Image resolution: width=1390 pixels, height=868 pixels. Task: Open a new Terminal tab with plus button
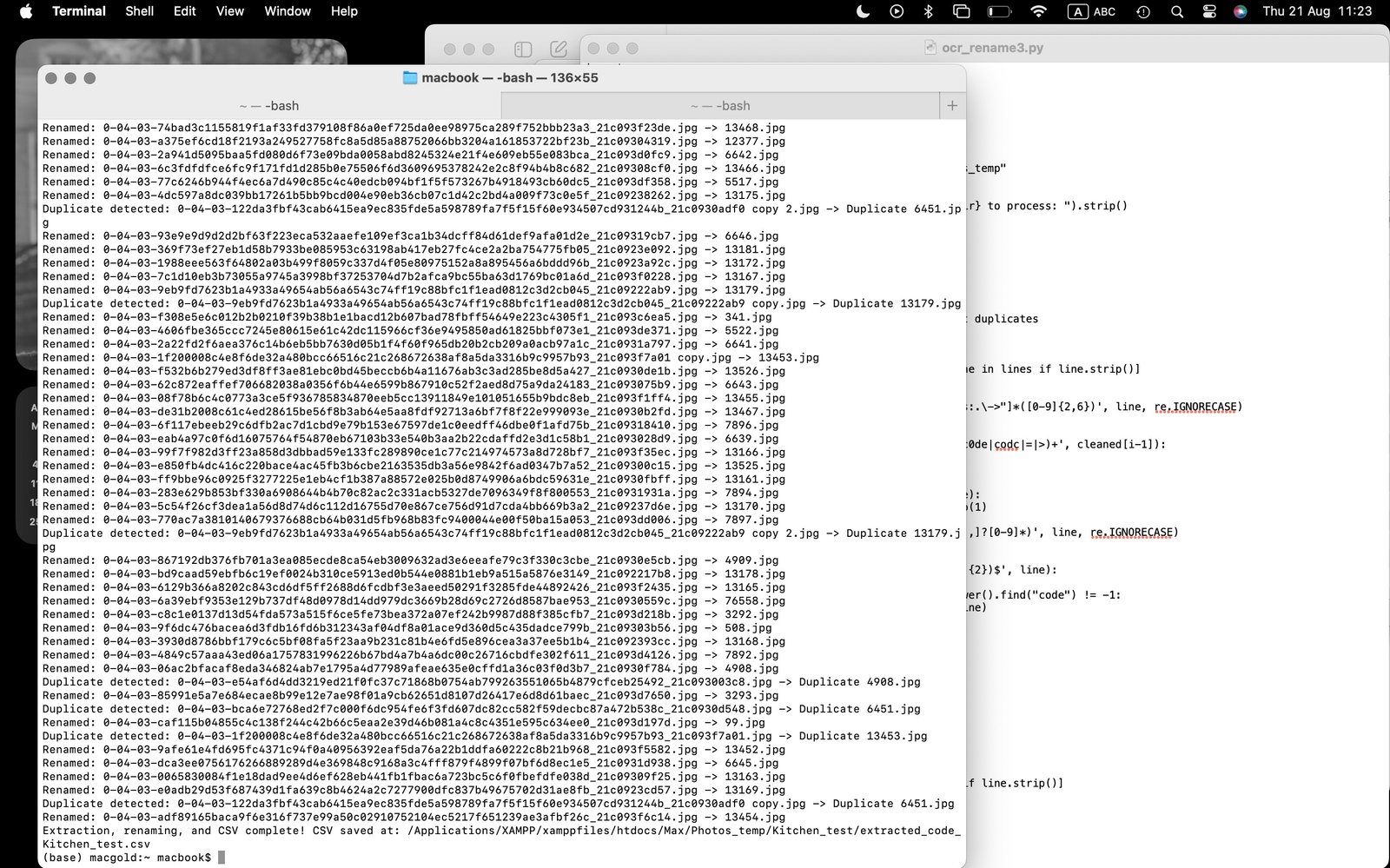[952, 105]
